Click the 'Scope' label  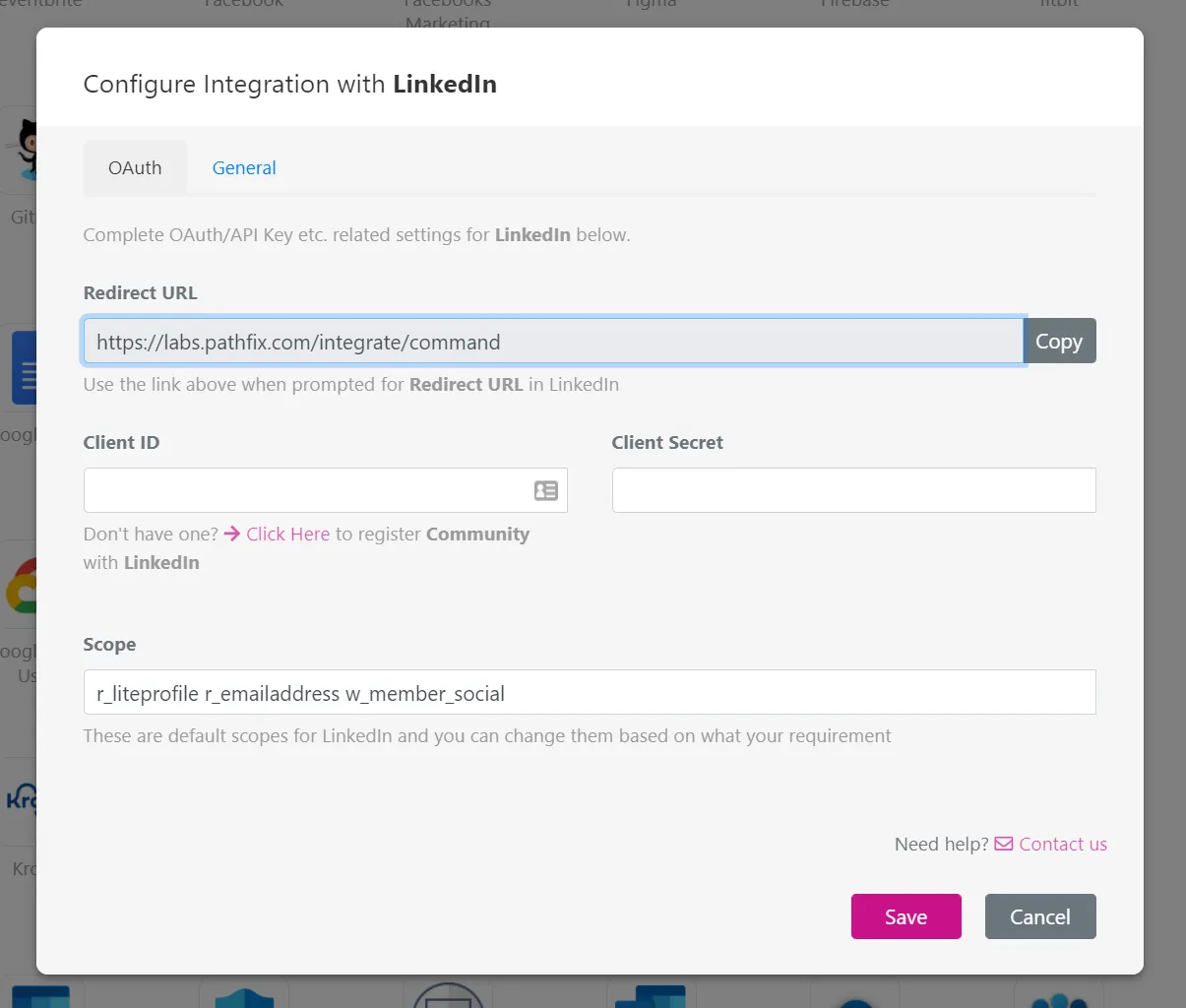pos(110,645)
